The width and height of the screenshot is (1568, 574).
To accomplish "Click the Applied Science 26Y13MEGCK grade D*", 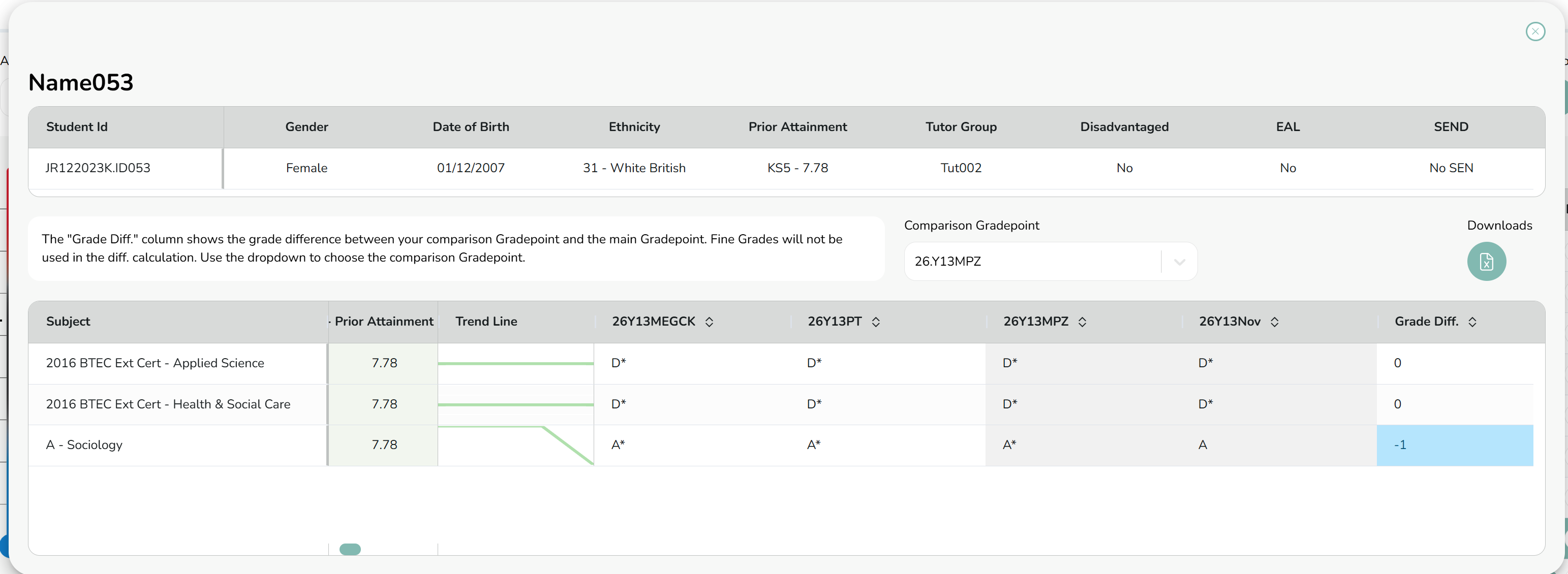I will 619,363.
